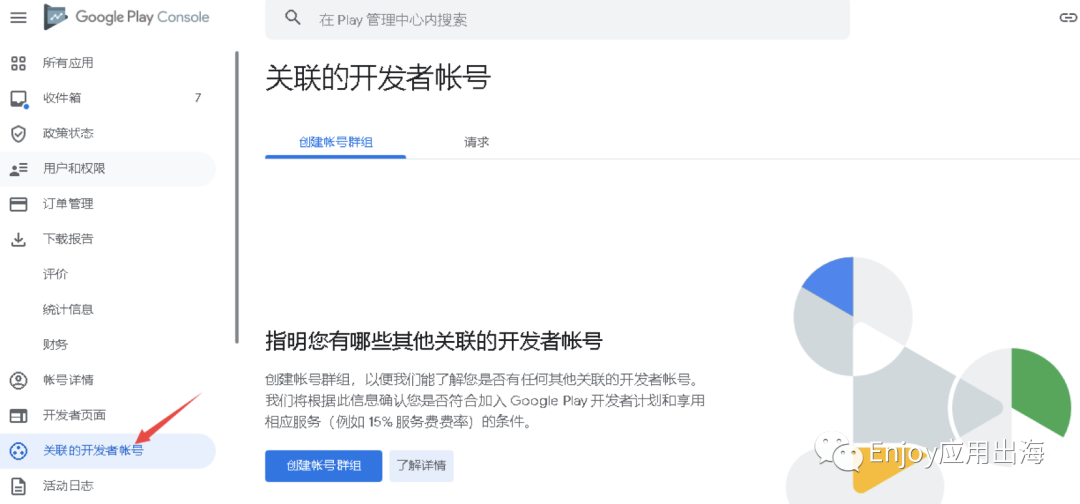Focus the 在 Play 管理中心内搜索 search field
Image resolution: width=1080 pixels, height=504 pixels.
(x=557, y=19)
